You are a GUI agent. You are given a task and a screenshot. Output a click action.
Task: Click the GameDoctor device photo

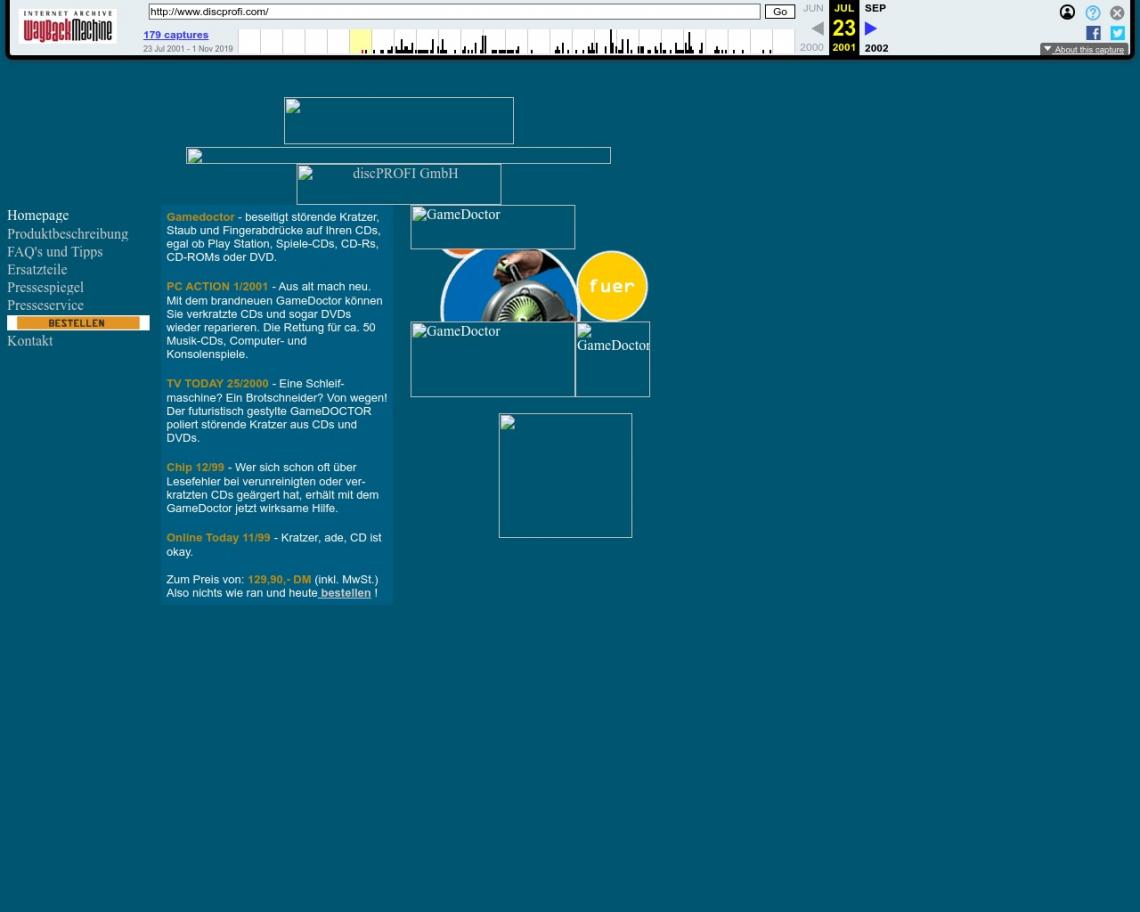[x=510, y=285]
